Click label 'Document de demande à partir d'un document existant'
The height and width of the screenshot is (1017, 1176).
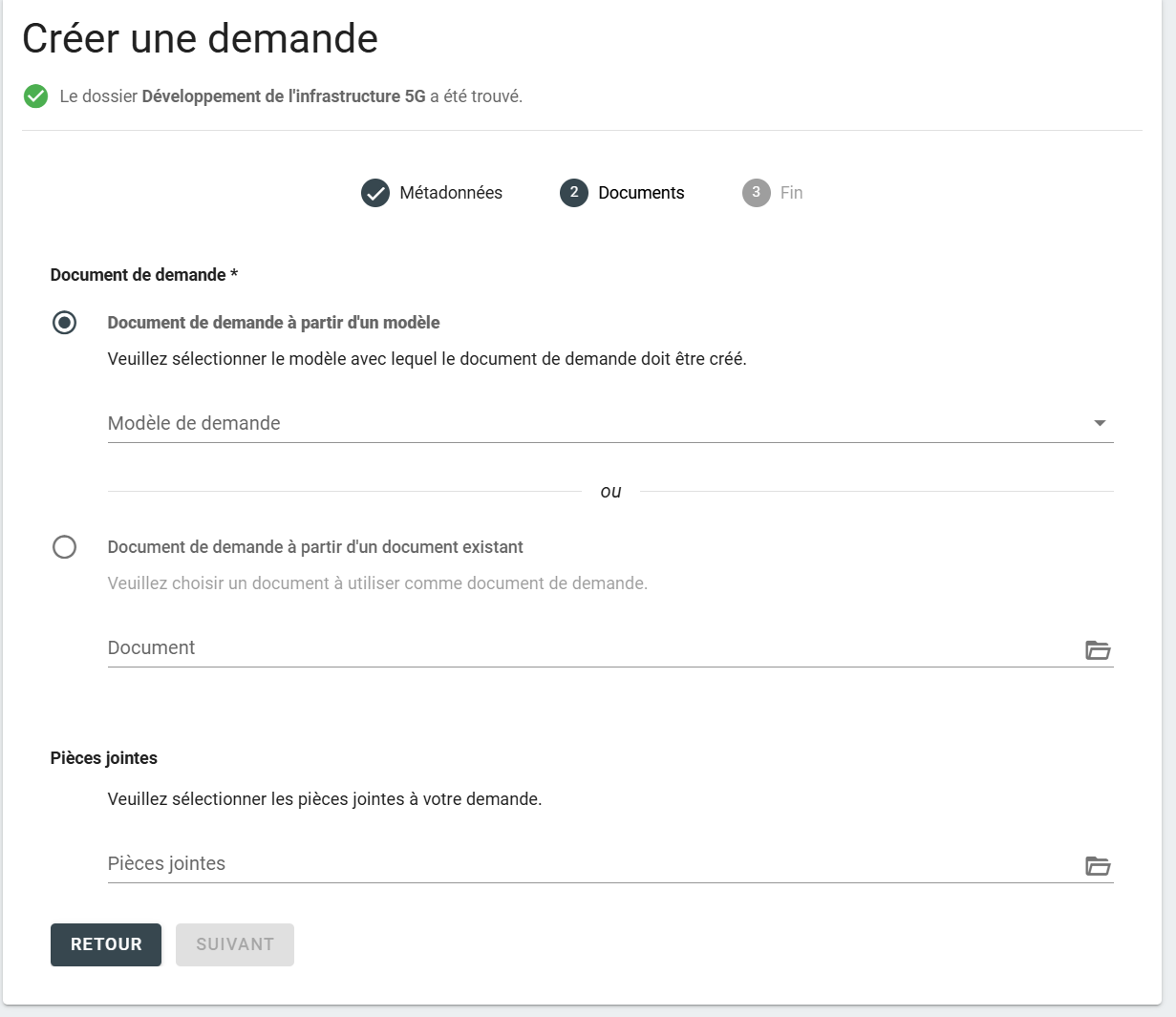pos(315,547)
